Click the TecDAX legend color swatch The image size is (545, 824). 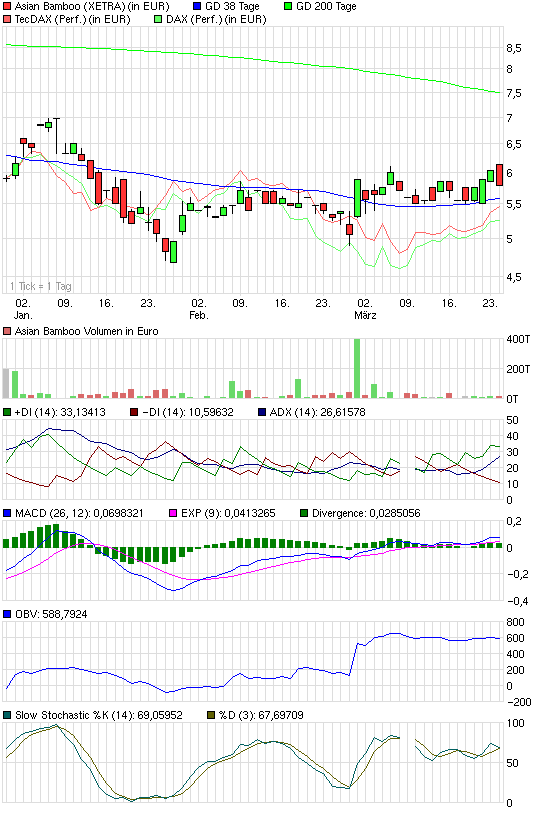7,19
